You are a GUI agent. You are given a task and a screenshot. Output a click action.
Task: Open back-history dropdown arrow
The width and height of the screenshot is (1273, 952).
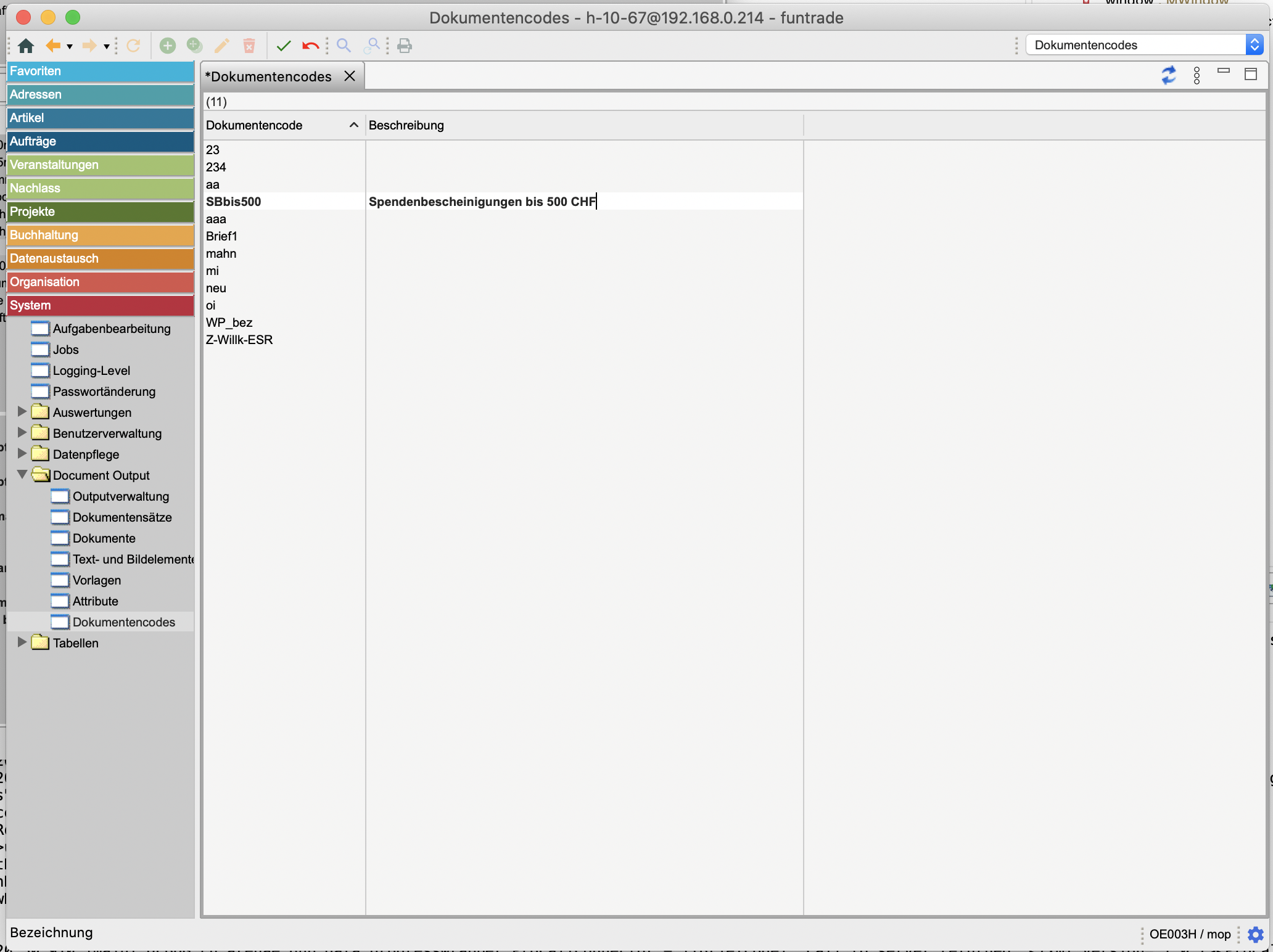[x=70, y=46]
